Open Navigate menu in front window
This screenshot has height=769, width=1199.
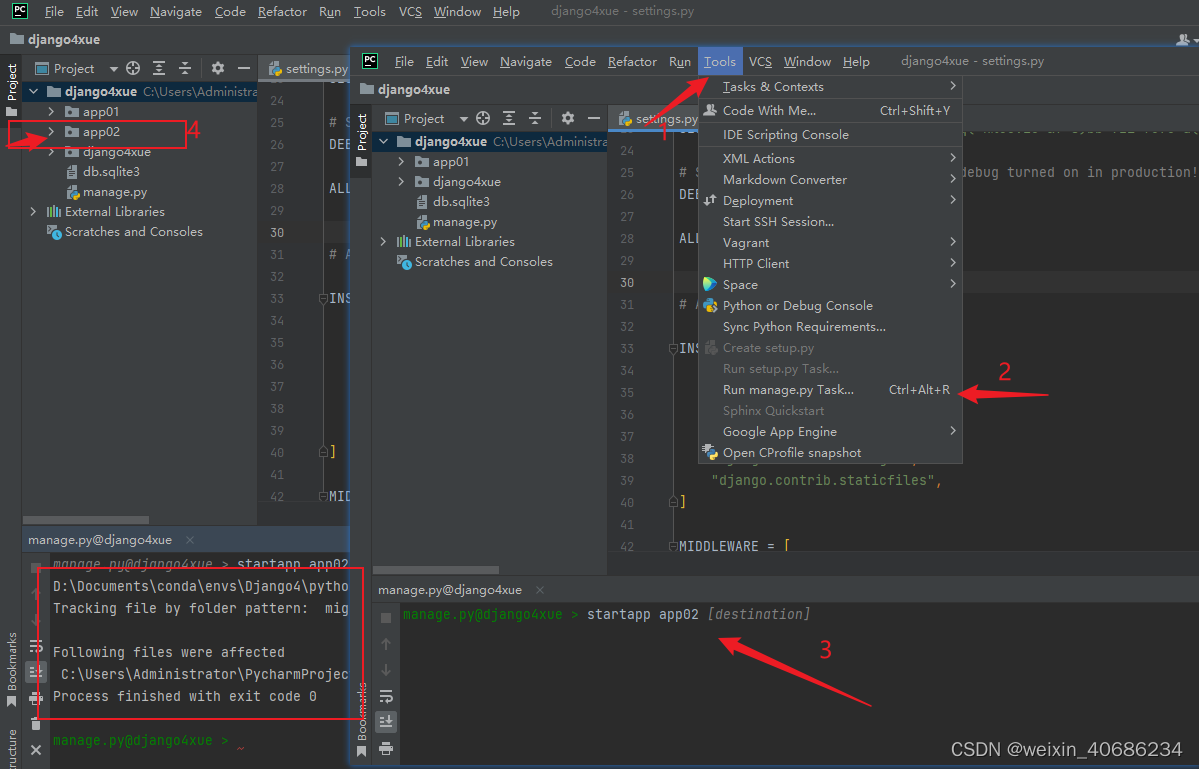525,62
